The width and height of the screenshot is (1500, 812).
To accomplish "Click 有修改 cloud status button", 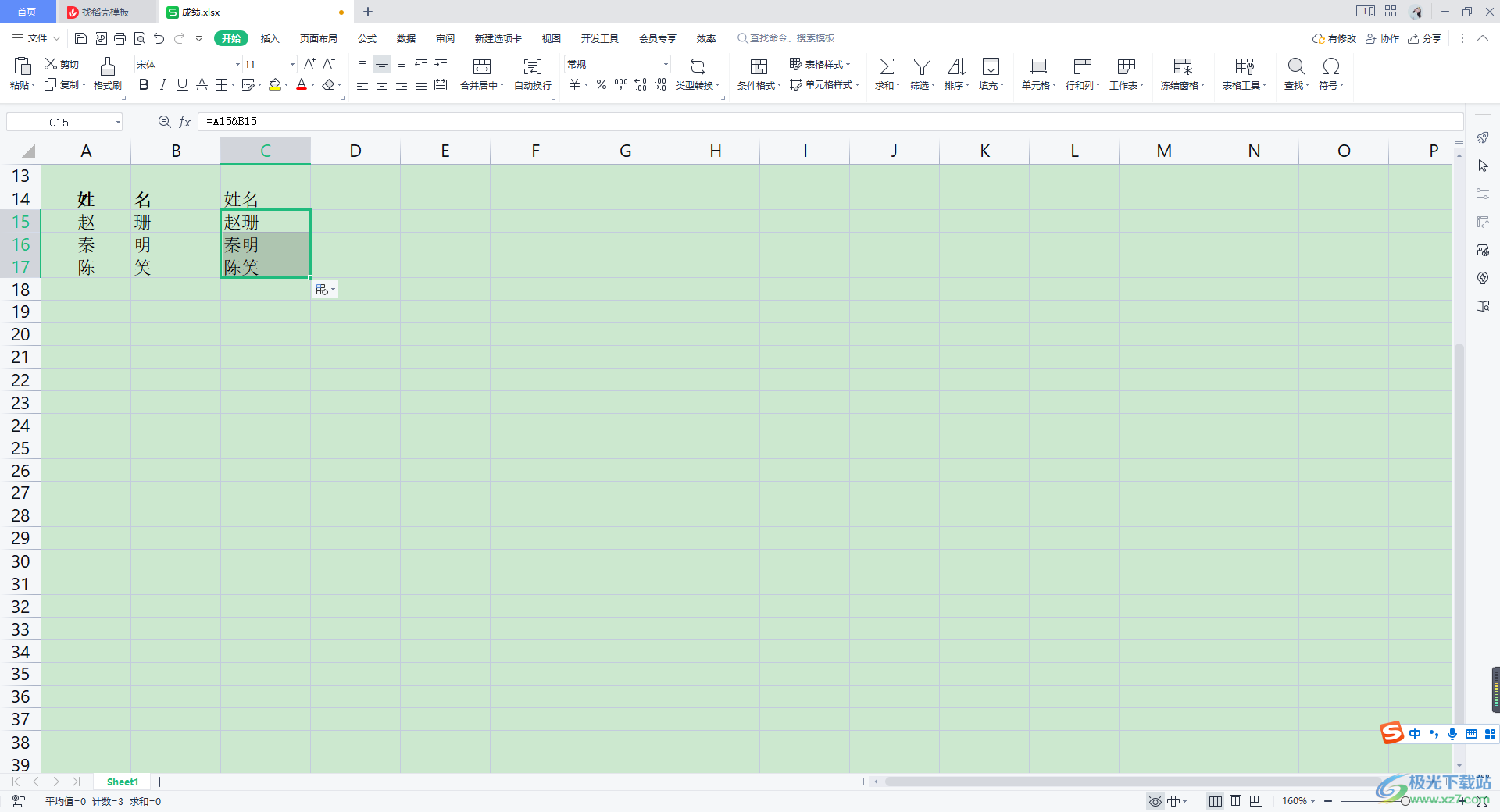I will (x=1334, y=38).
